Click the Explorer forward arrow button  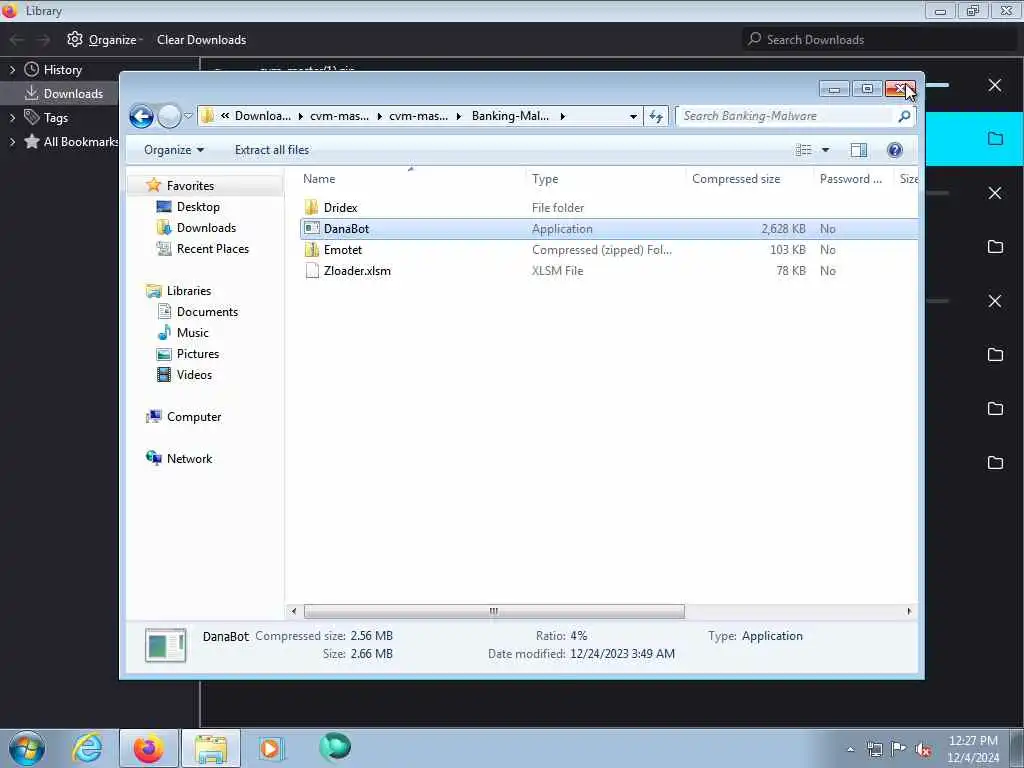pos(169,116)
